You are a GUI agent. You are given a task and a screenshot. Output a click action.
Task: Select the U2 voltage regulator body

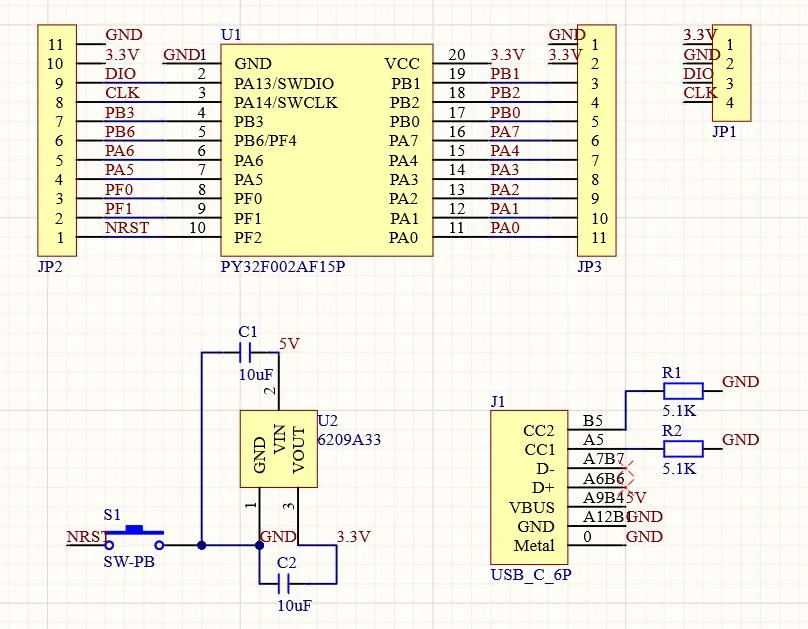(277, 449)
